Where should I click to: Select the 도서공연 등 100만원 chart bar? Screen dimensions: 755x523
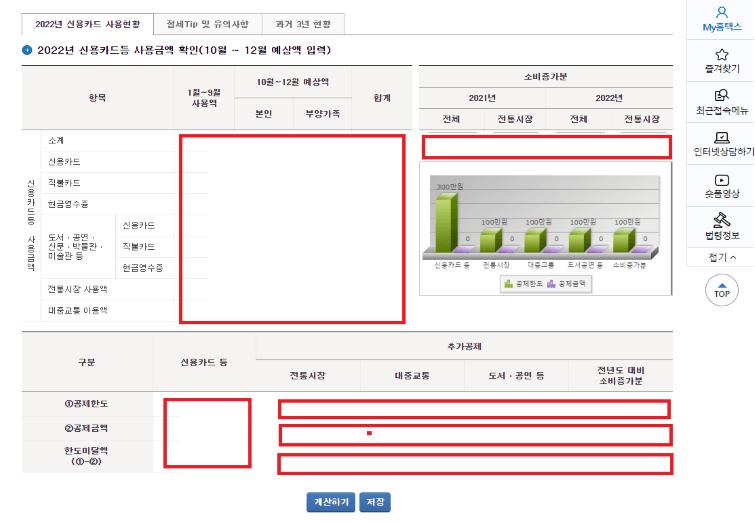(579, 240)
